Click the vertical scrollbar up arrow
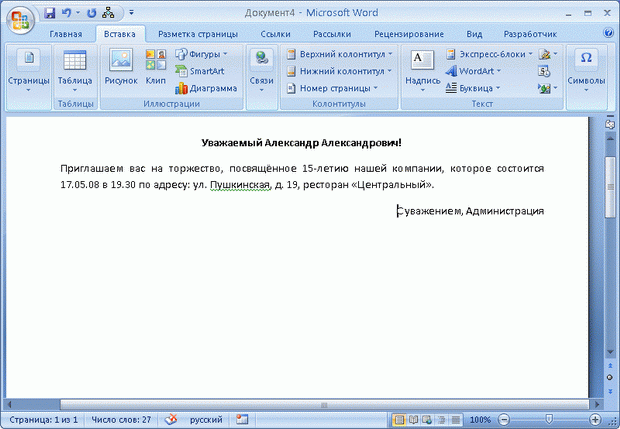620x429 pixels. click(610, 139)
